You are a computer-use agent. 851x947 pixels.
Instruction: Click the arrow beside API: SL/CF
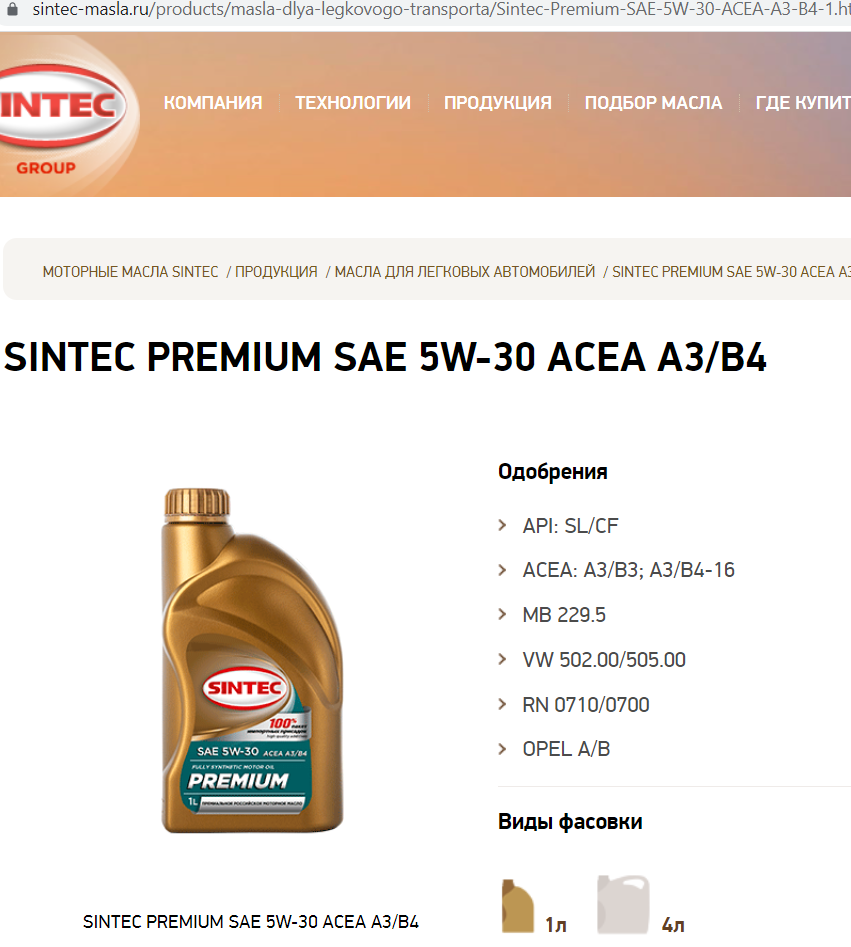[502, 525]
